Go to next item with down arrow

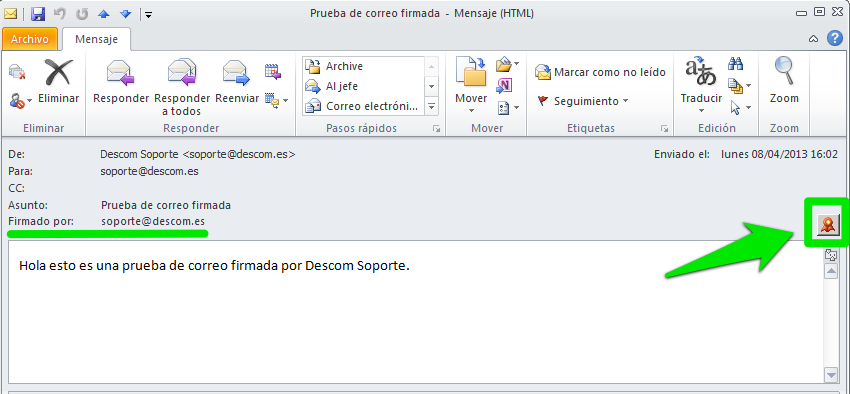pyautogui.click(x=125, y=14)
